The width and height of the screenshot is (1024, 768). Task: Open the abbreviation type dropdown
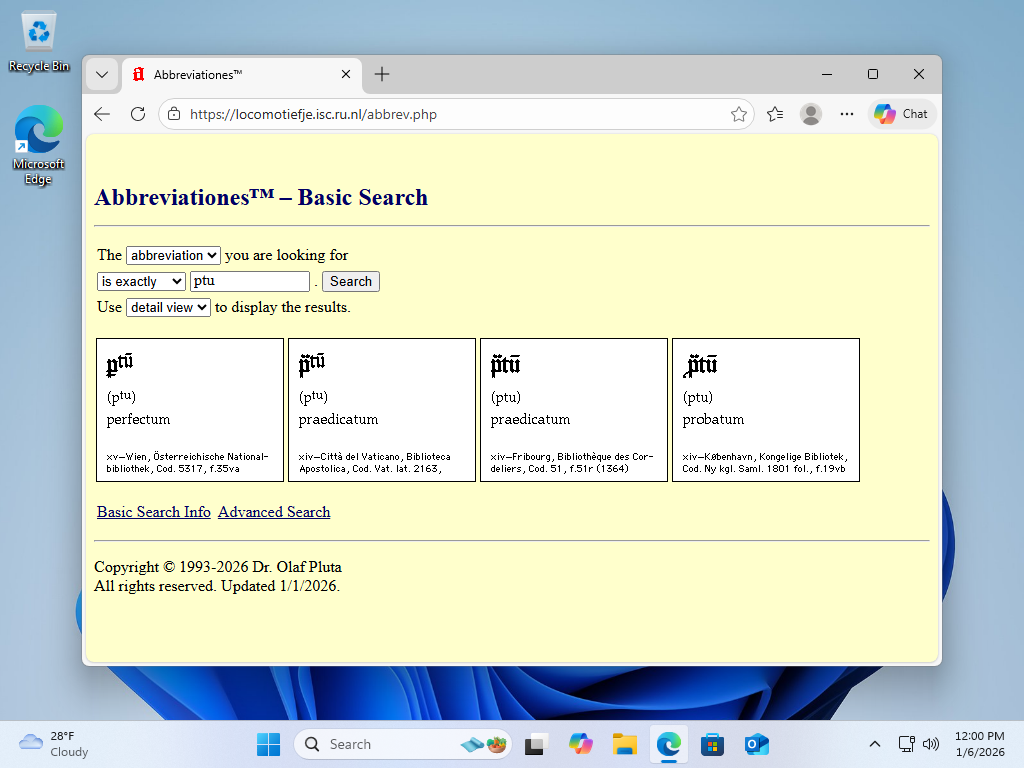click(172, 255)
